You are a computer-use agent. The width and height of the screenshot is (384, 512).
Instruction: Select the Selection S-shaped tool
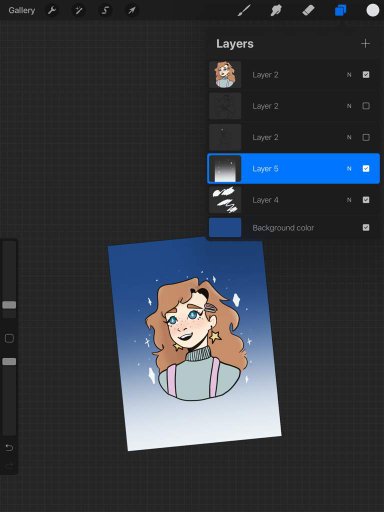point(105,10)
